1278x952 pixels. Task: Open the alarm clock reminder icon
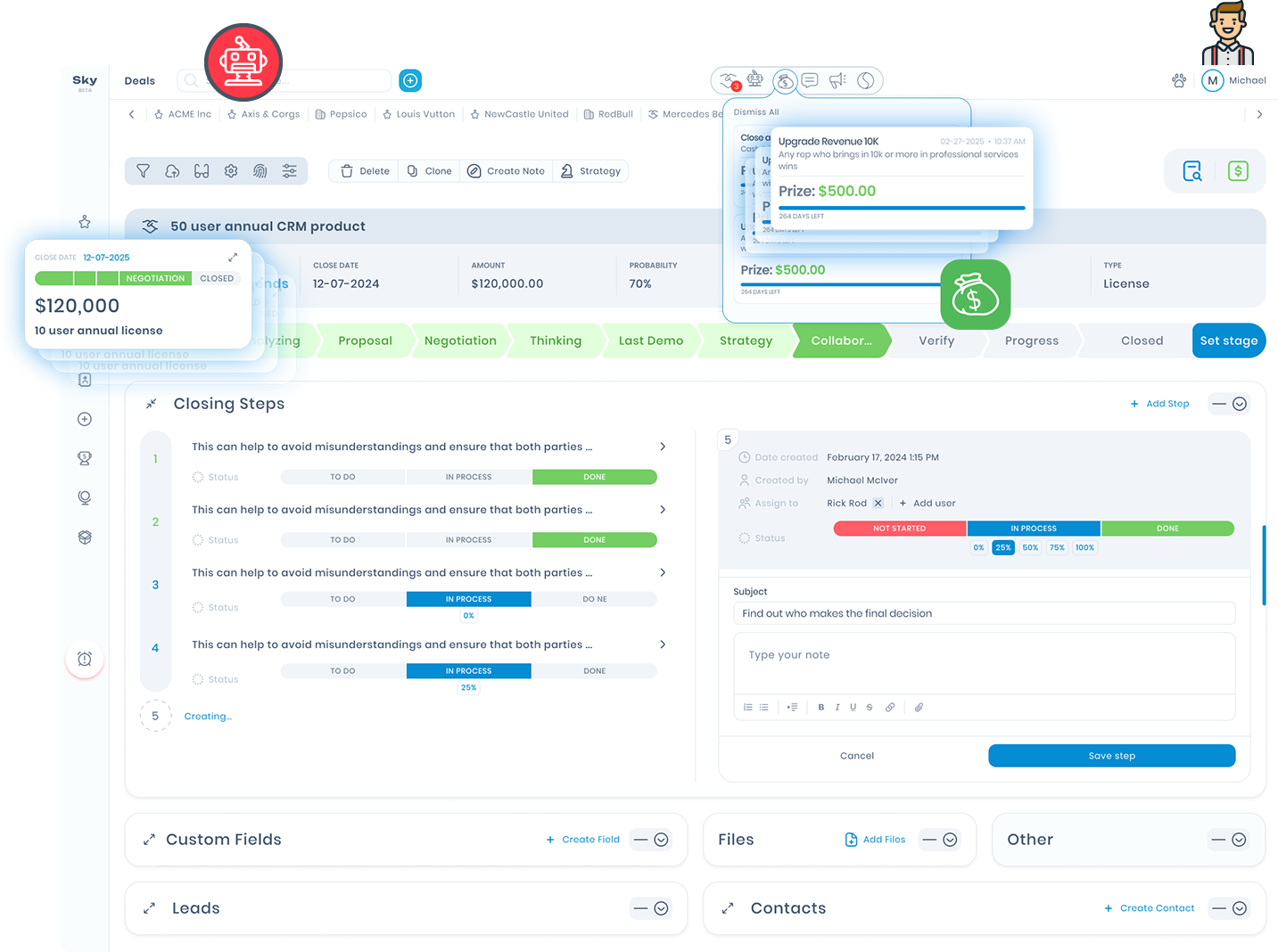(x=85, y=660)
